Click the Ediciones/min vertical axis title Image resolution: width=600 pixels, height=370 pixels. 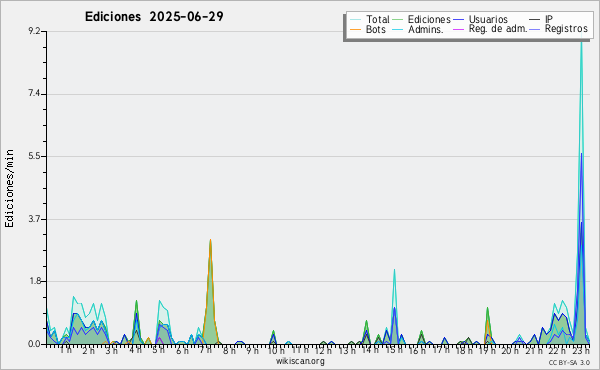(9, 188)
